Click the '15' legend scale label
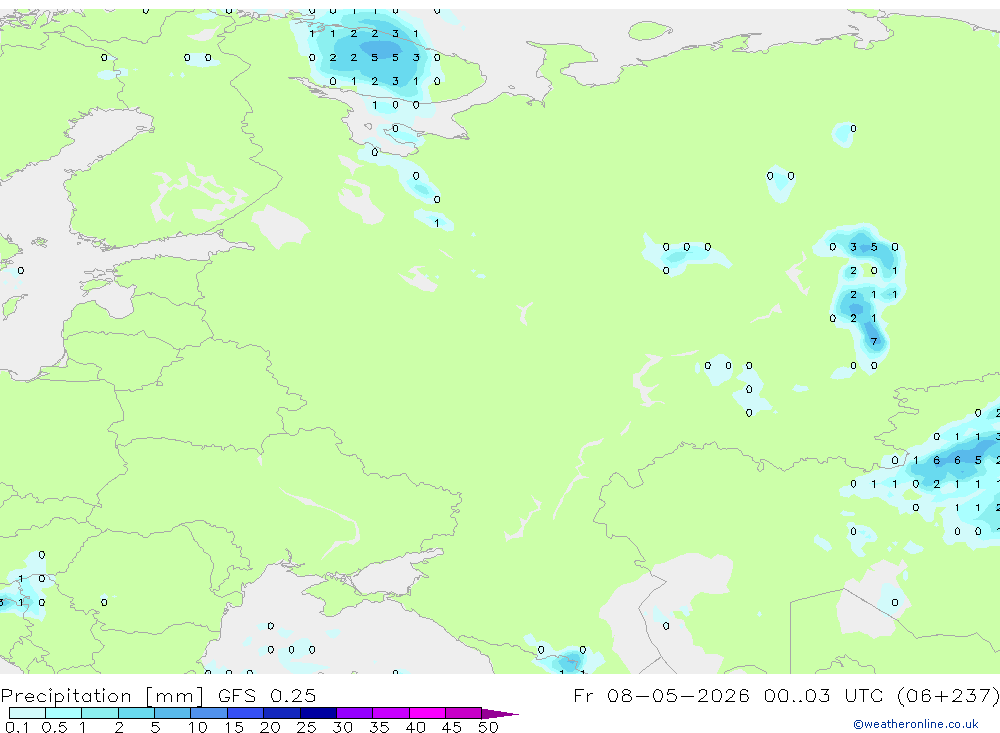 [234, 727]
